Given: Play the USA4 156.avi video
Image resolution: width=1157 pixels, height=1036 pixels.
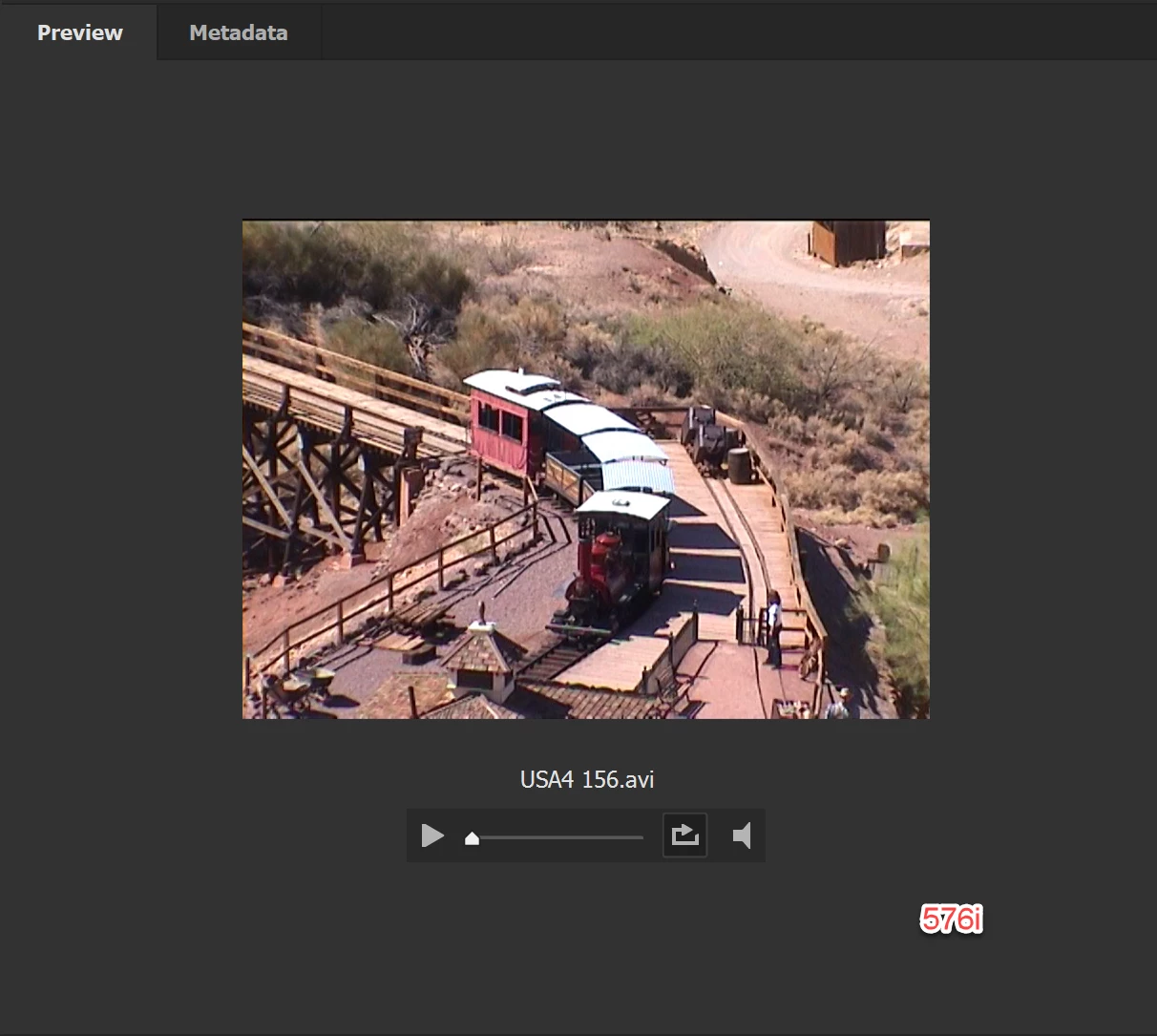Looking at the screenshot, I should [432, 835].
